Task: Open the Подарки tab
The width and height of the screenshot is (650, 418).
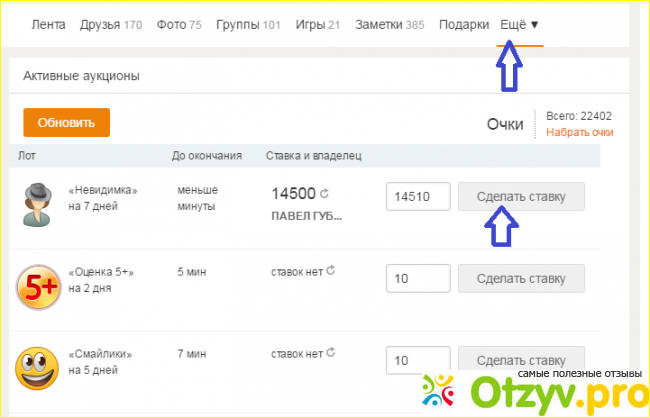Action: (x=466, y=23)
